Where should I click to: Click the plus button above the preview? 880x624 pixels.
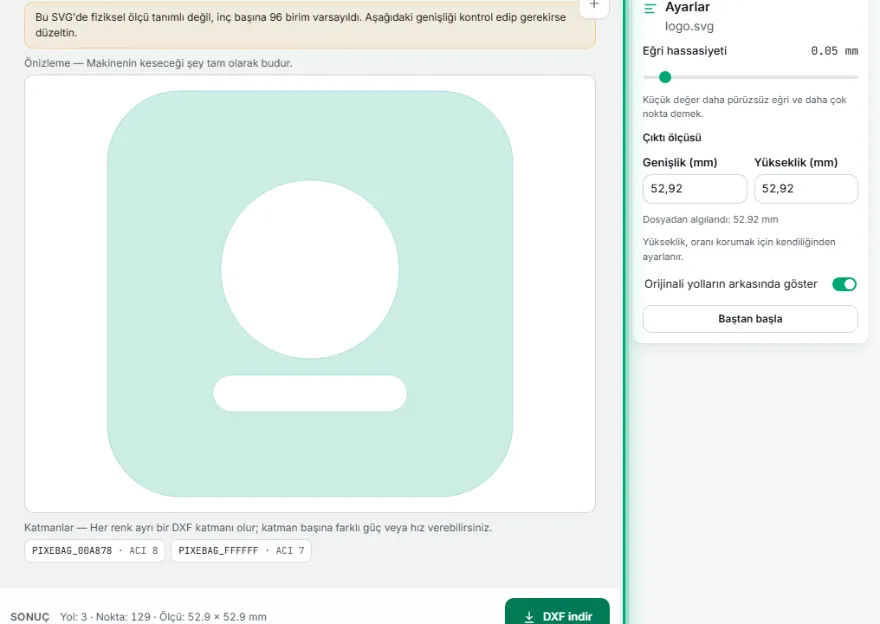pos(594,6)
